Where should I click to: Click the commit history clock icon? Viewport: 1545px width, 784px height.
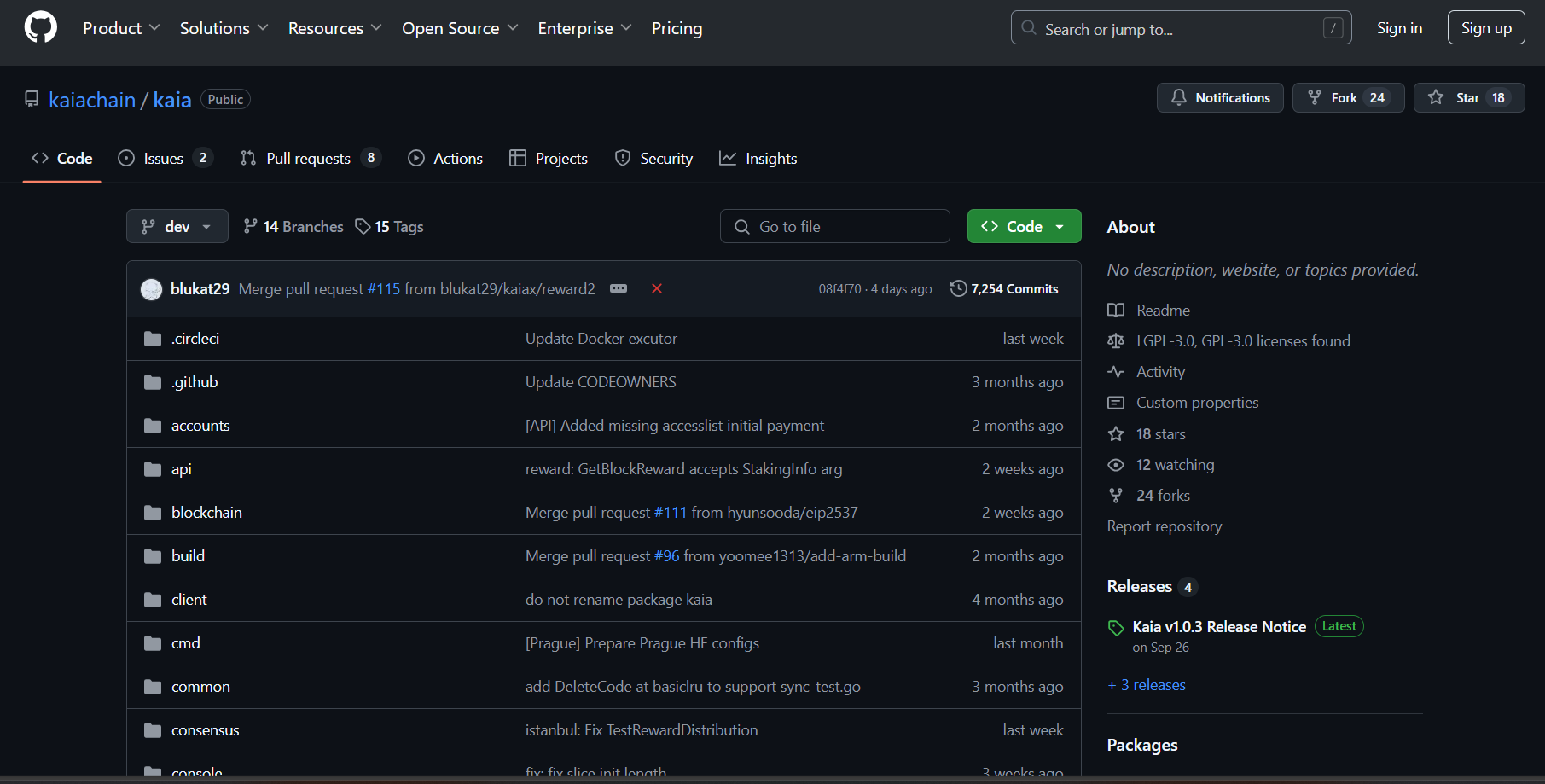coord(959,288)
